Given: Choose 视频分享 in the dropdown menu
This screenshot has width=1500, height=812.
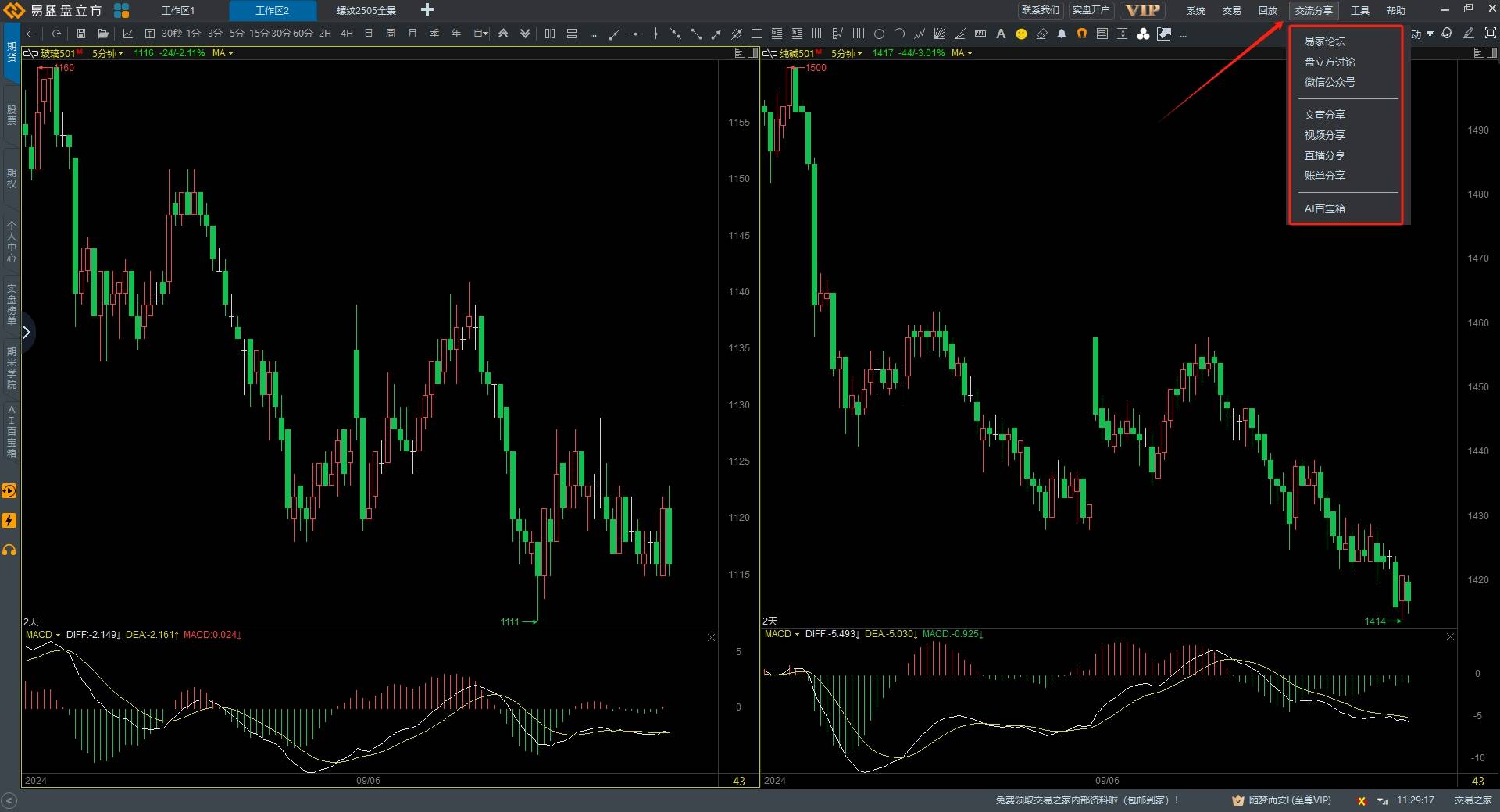Looking at the screenshot, I should pos(1324,135).
